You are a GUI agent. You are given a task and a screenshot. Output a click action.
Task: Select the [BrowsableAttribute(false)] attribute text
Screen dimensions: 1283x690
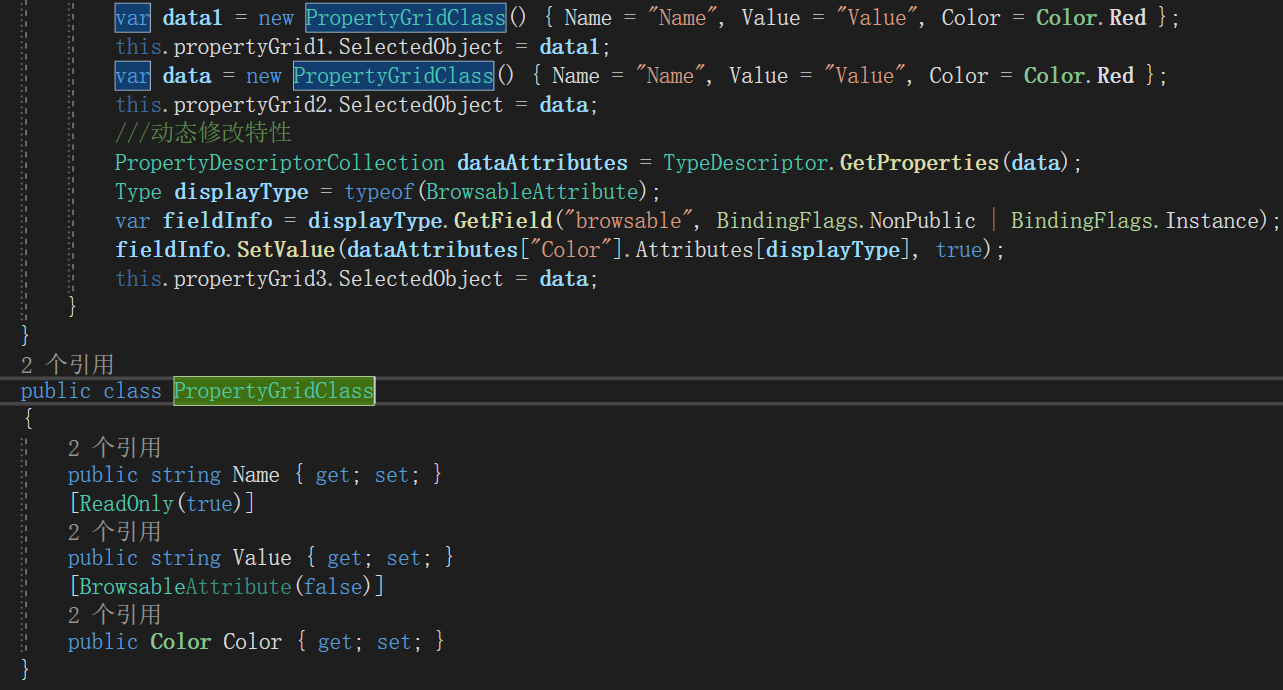(226, 586)
